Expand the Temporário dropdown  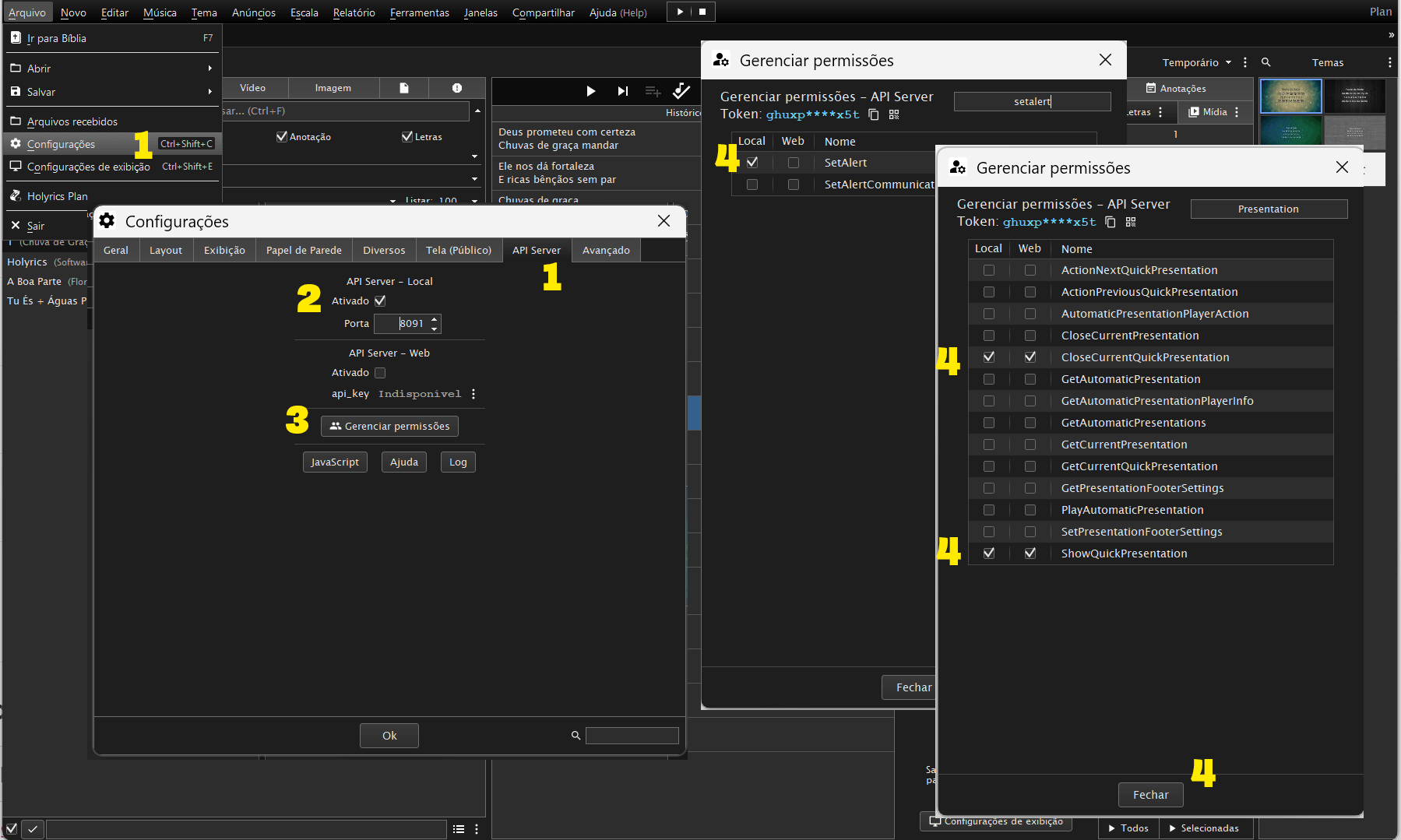1228,62
